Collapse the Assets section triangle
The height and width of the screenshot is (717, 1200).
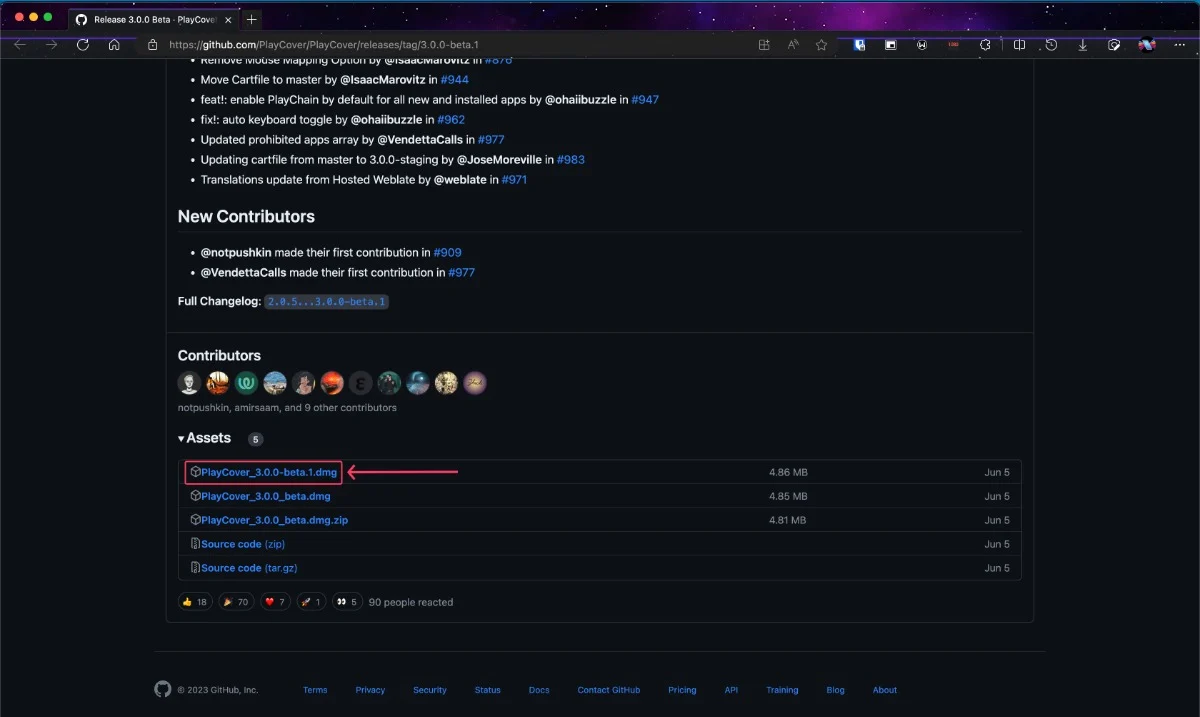pos(181,438)
